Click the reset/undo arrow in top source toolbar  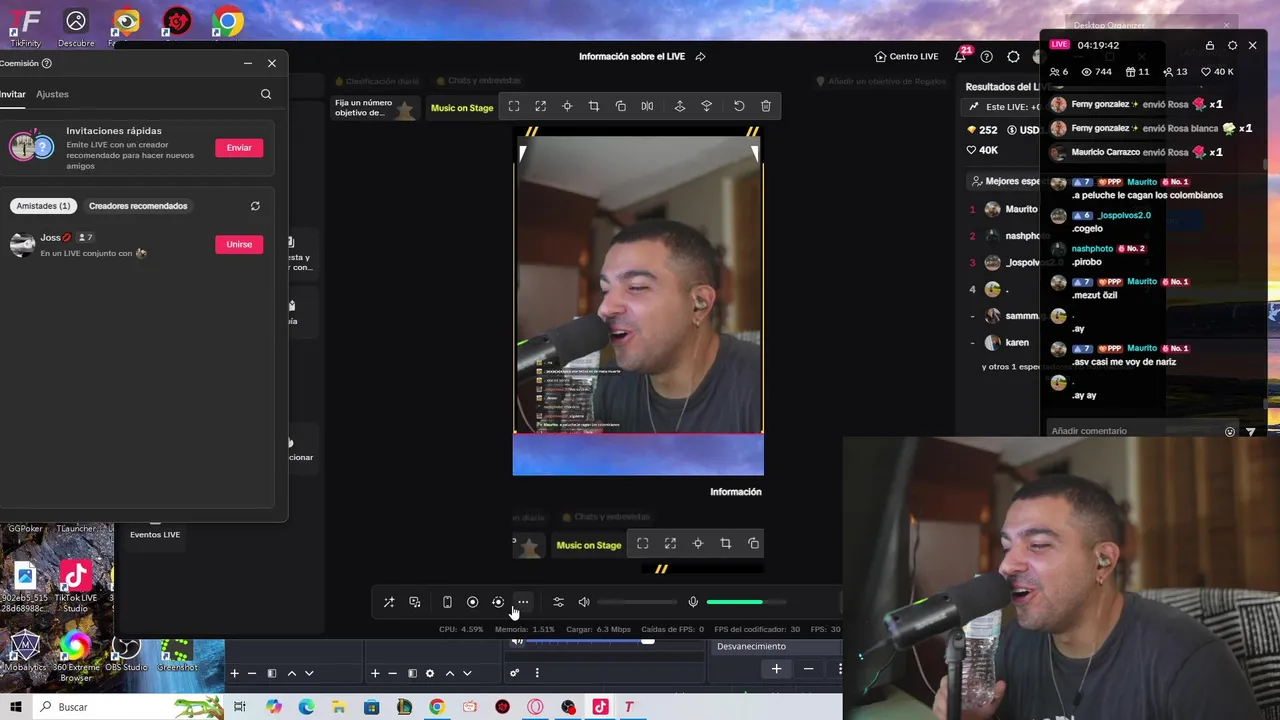739,106
